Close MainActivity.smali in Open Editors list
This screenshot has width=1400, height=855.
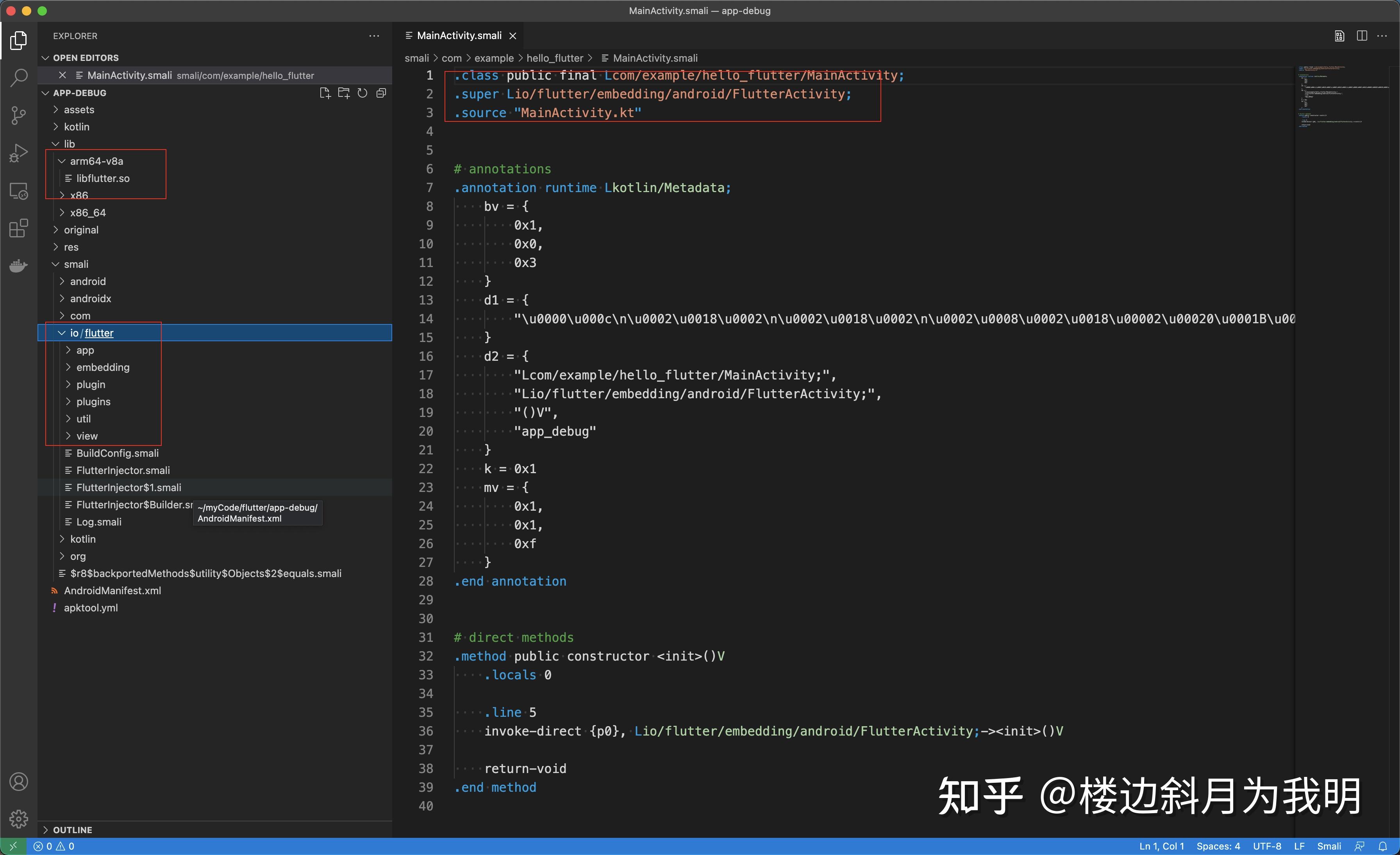point(62,75)
